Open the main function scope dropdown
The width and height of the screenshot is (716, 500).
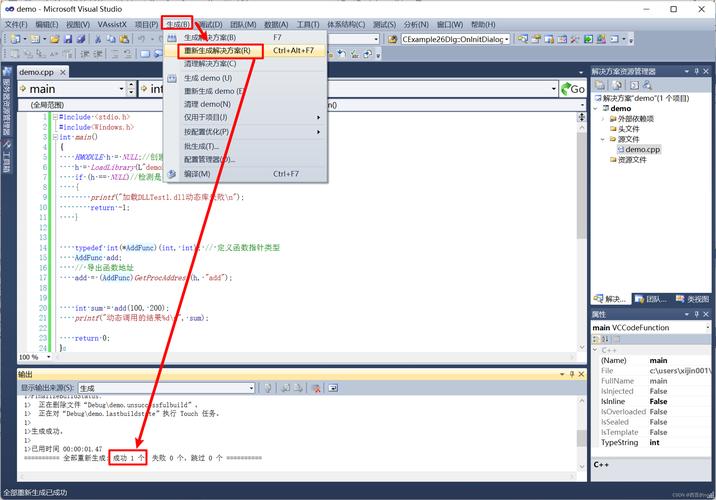point(121,89)
